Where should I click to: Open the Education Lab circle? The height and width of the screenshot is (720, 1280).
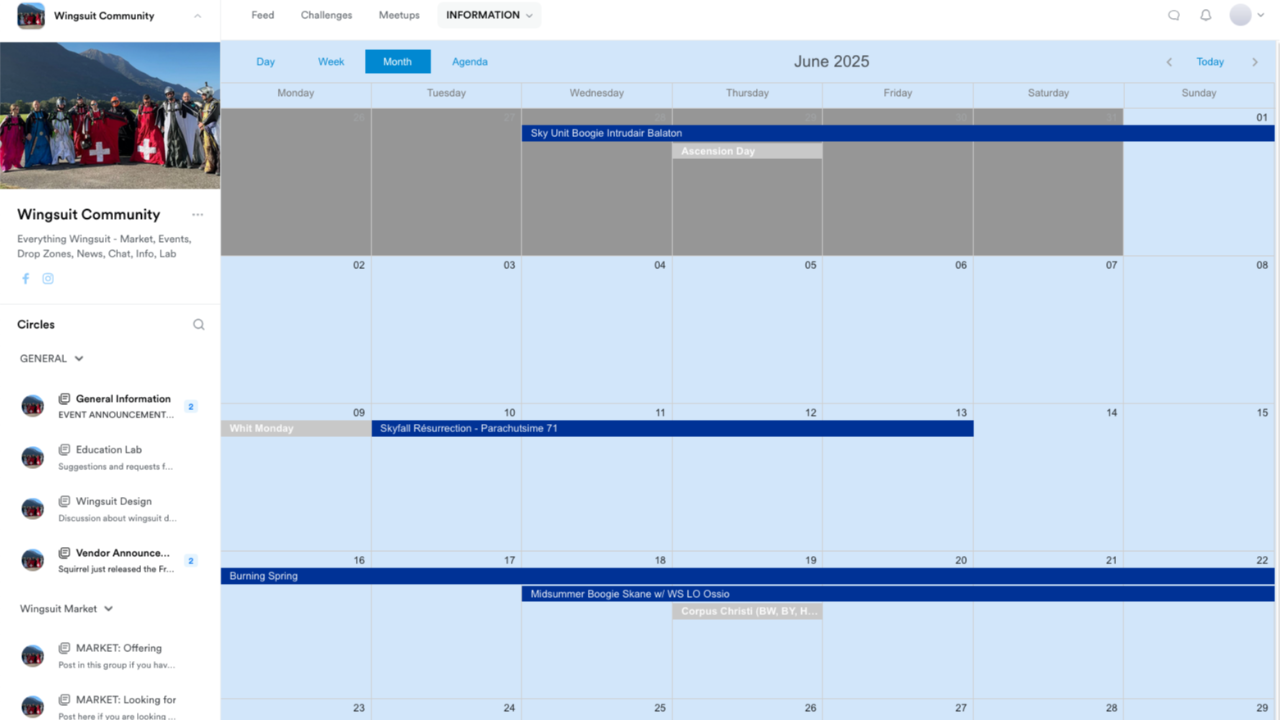110,457
